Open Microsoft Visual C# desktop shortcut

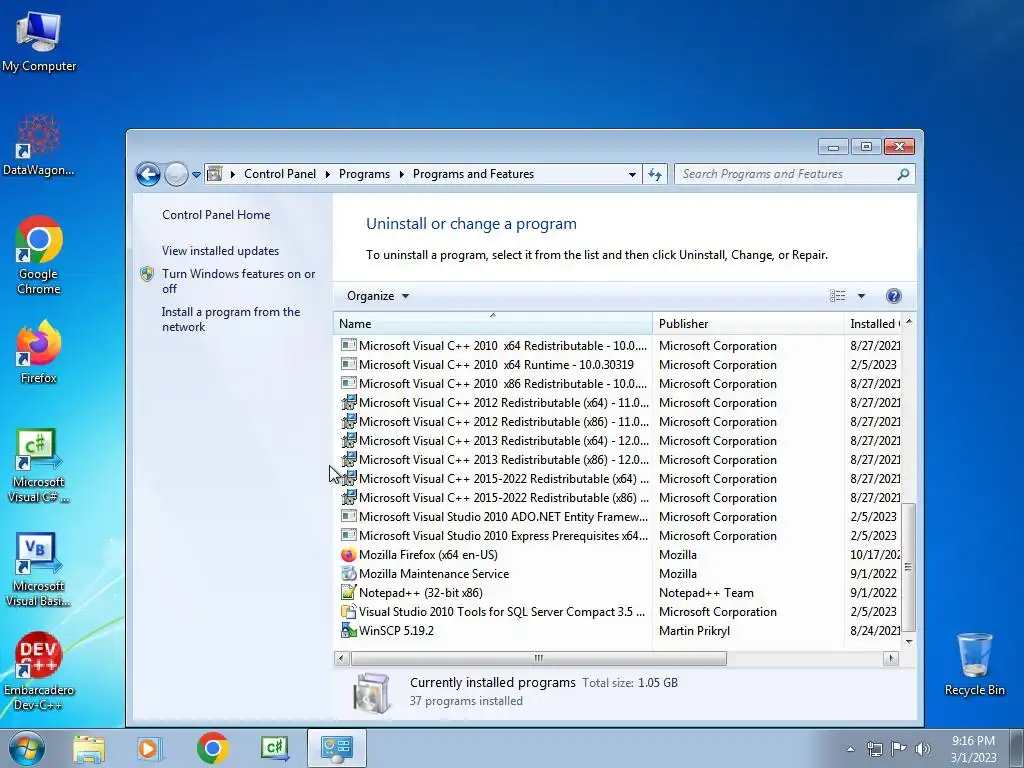coord(39,465)
